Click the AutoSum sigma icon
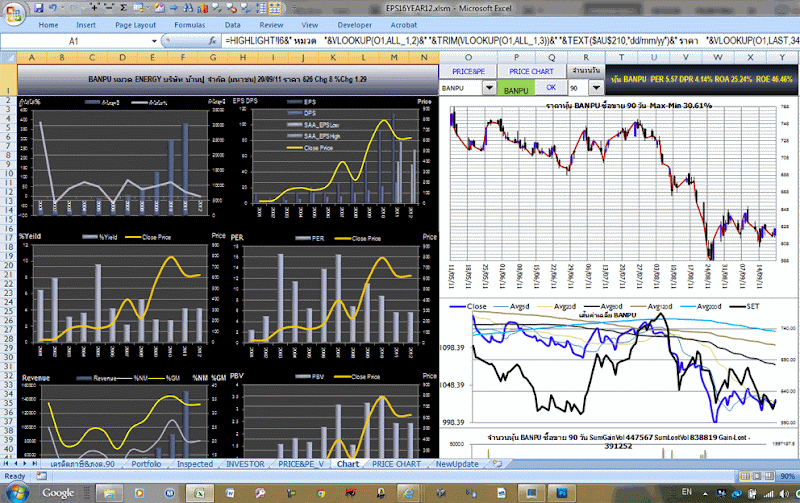 pyautogui.click(x=123, y=8)
